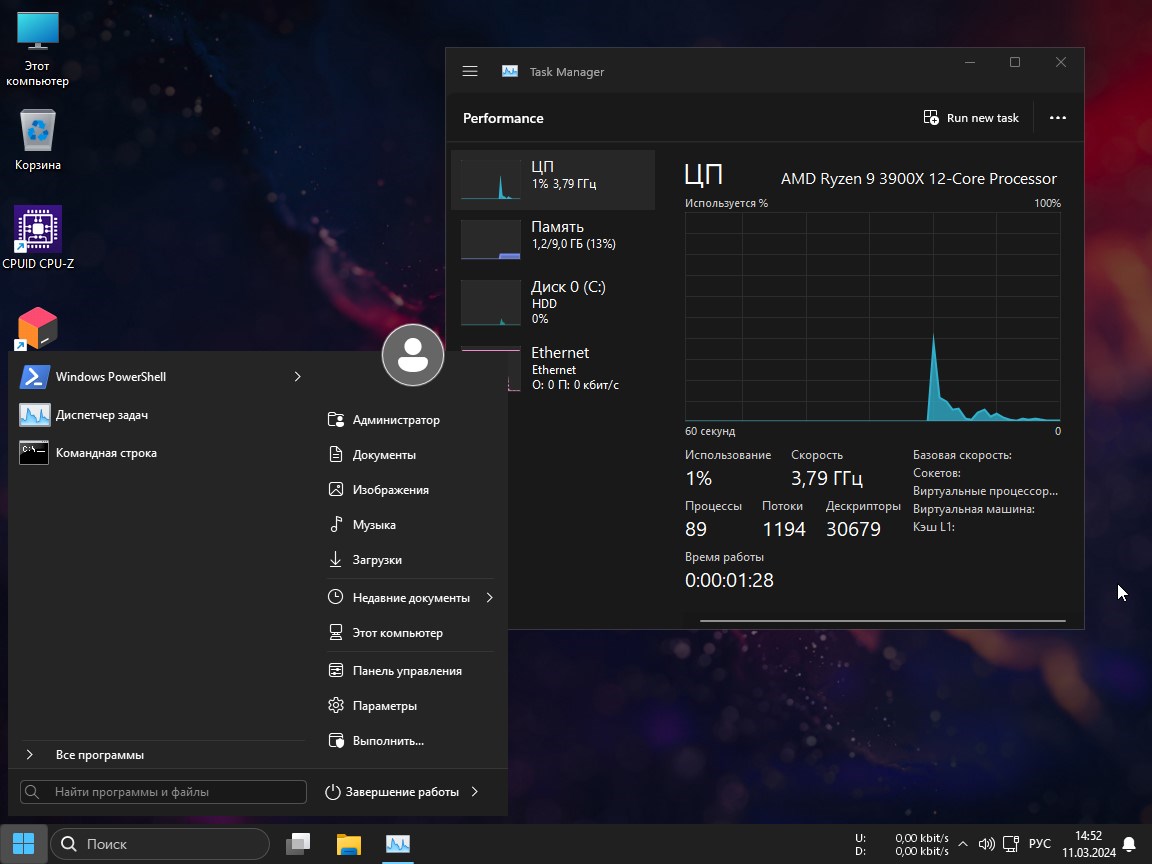Viewport: 1152px width, 864px height.
Task: Click the horizontal scrollbar in Task Manager
Action: [x=882, y=621]
